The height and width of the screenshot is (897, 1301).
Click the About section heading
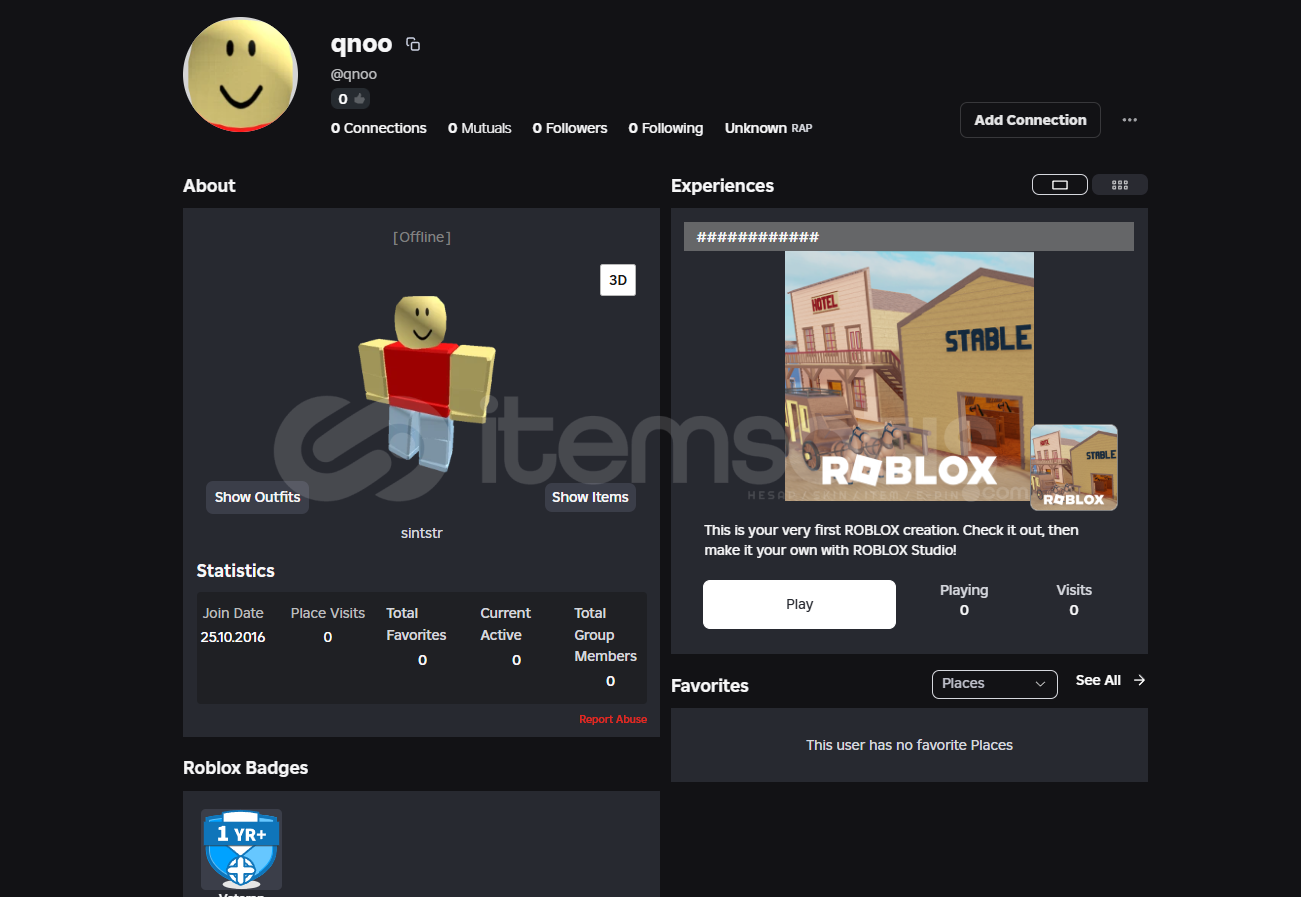point(209,186)
